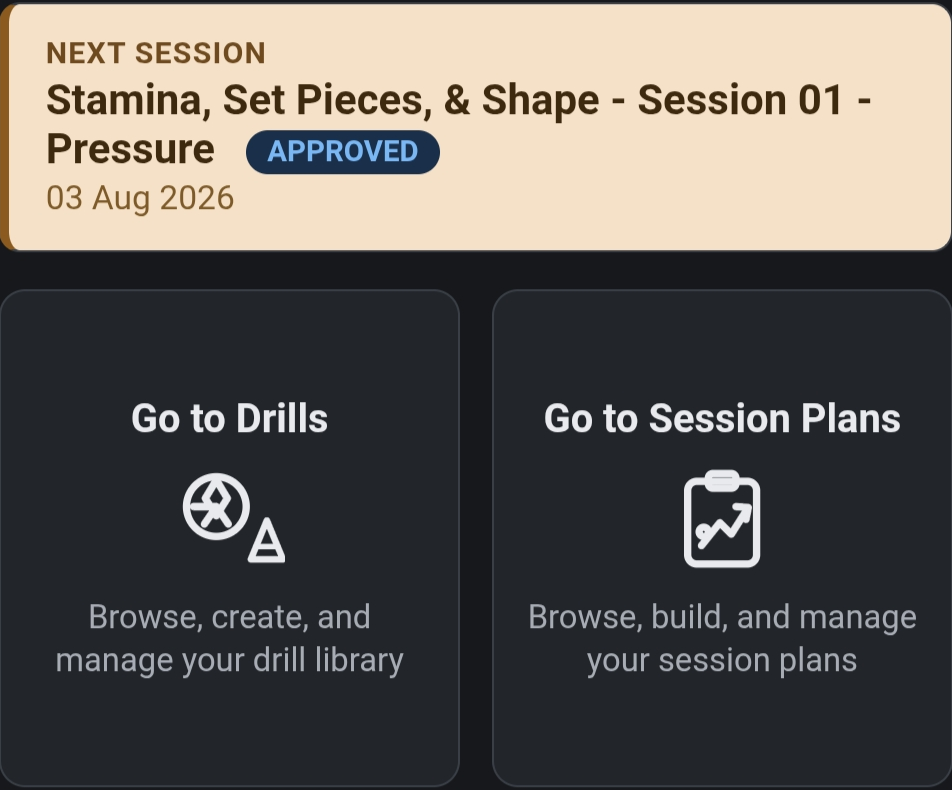Click the NEXT SESSION label
Image resolution: width=952 pixels, height=790 pixels.
[156, 53]
